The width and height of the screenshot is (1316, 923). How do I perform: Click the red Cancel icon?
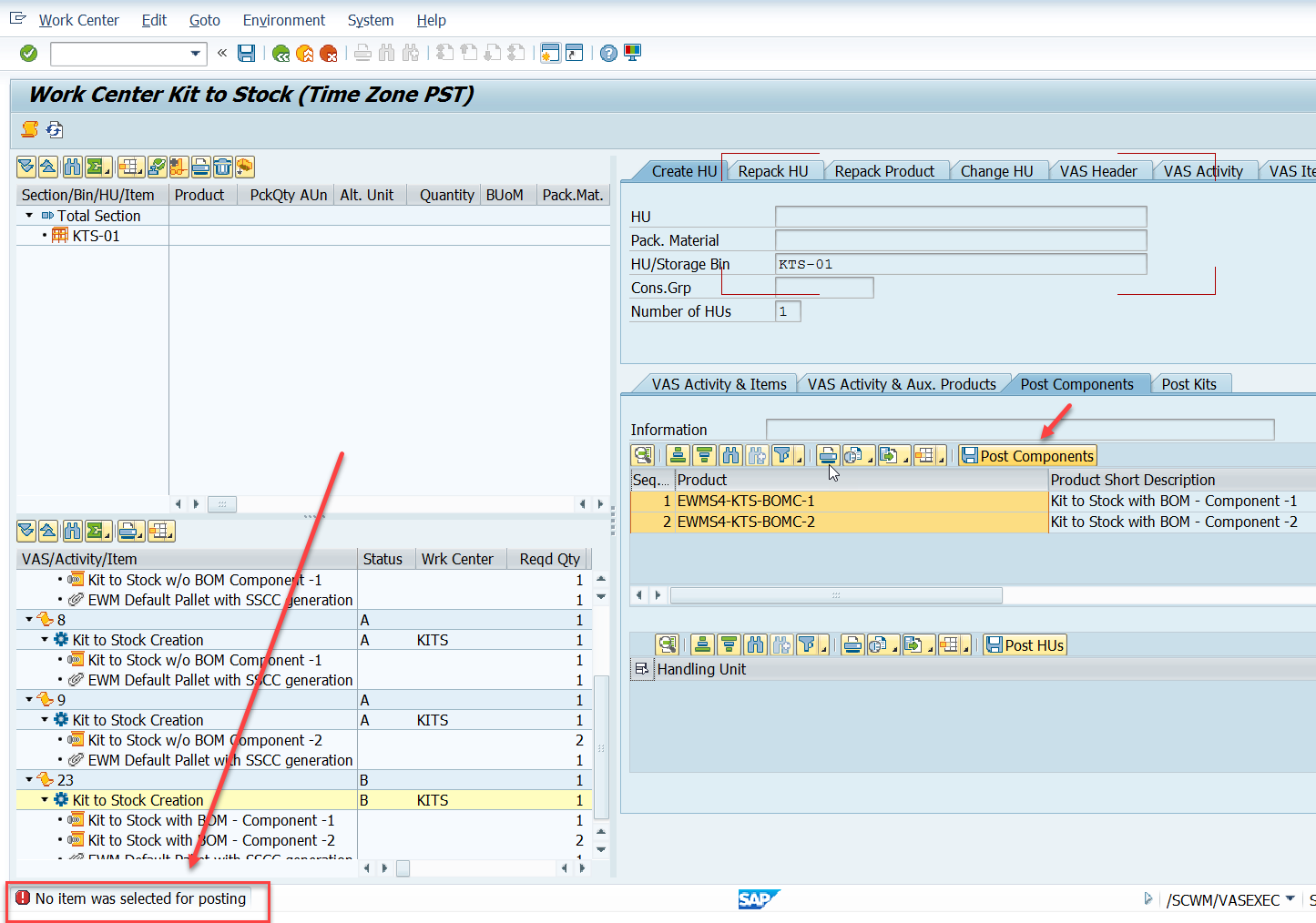tap(329, 54)
